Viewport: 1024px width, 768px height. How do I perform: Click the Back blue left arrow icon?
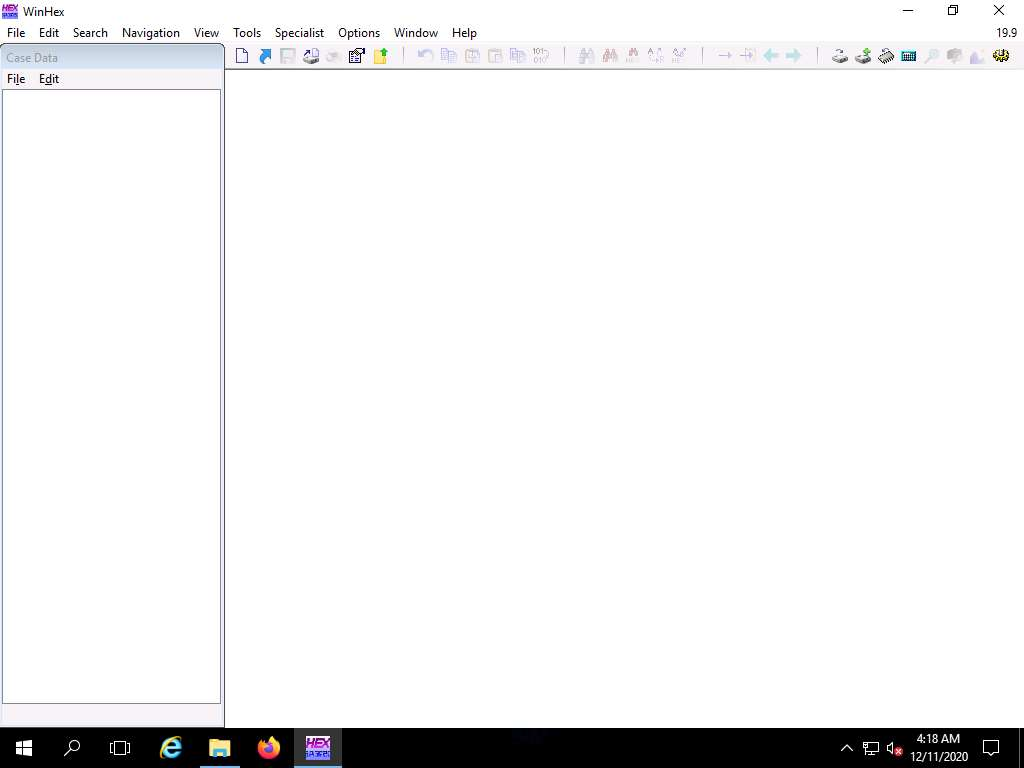pos(771,56)
